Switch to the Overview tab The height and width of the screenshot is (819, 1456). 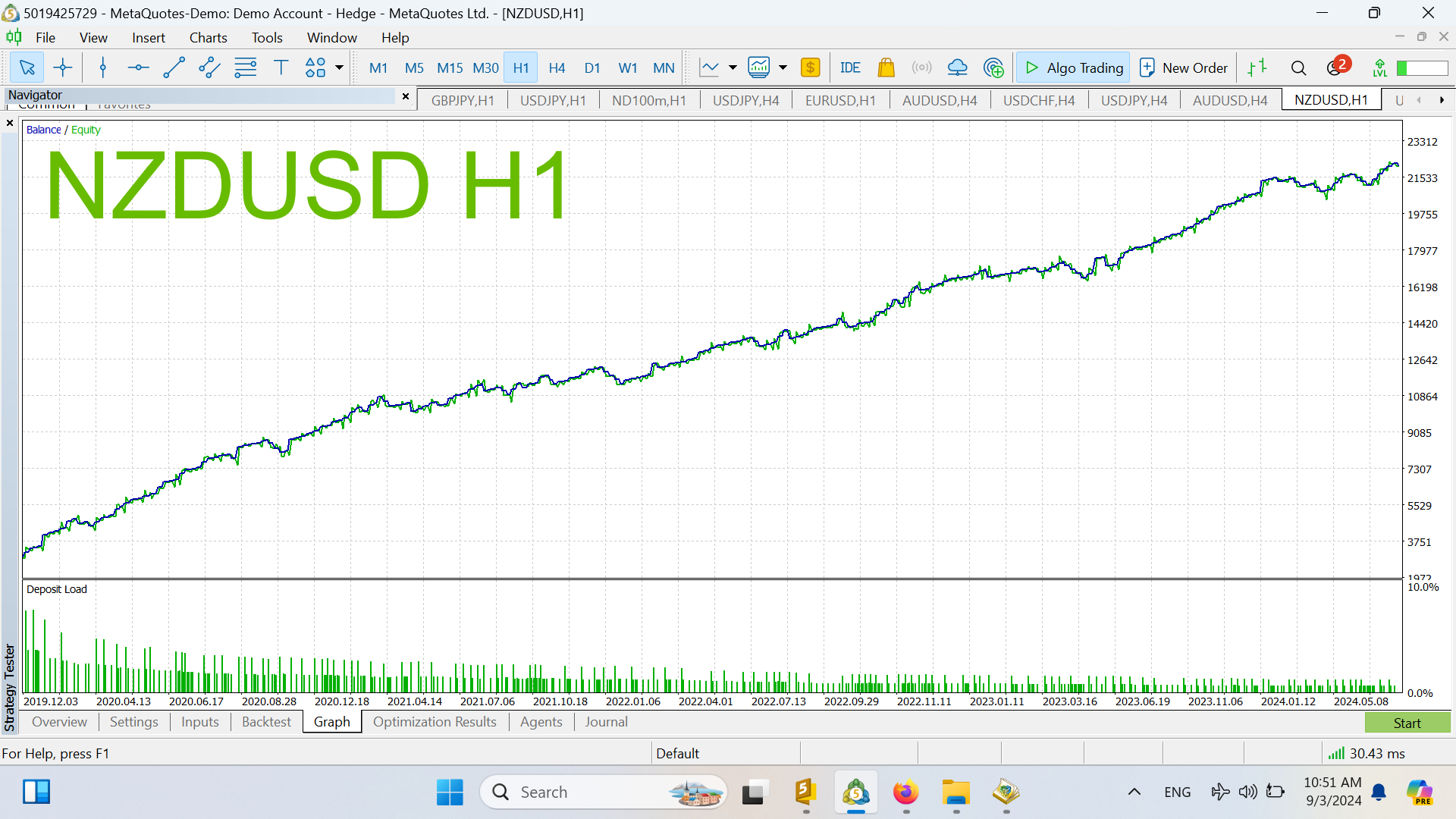(x=56, y=722)
